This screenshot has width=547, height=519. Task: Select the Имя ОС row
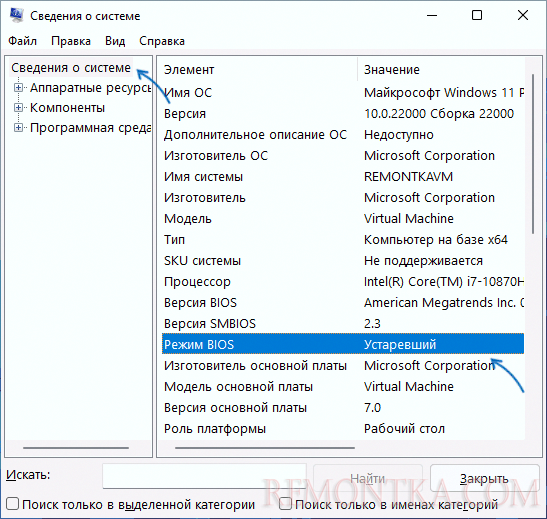point(343,93)
